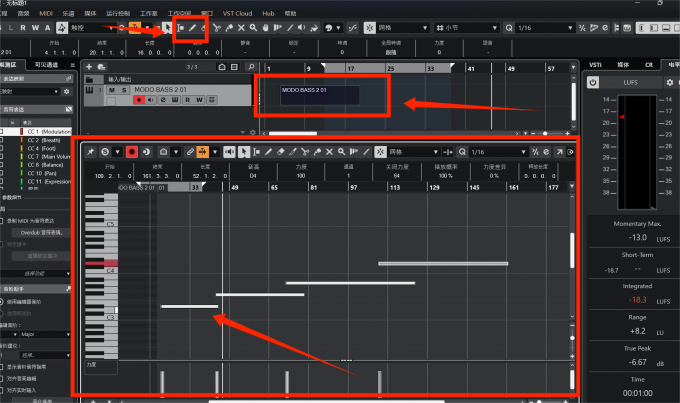This screenshot has width=680, height=403.
Task: Switch to the 可见通道 tab
Action: click(46, 65)
